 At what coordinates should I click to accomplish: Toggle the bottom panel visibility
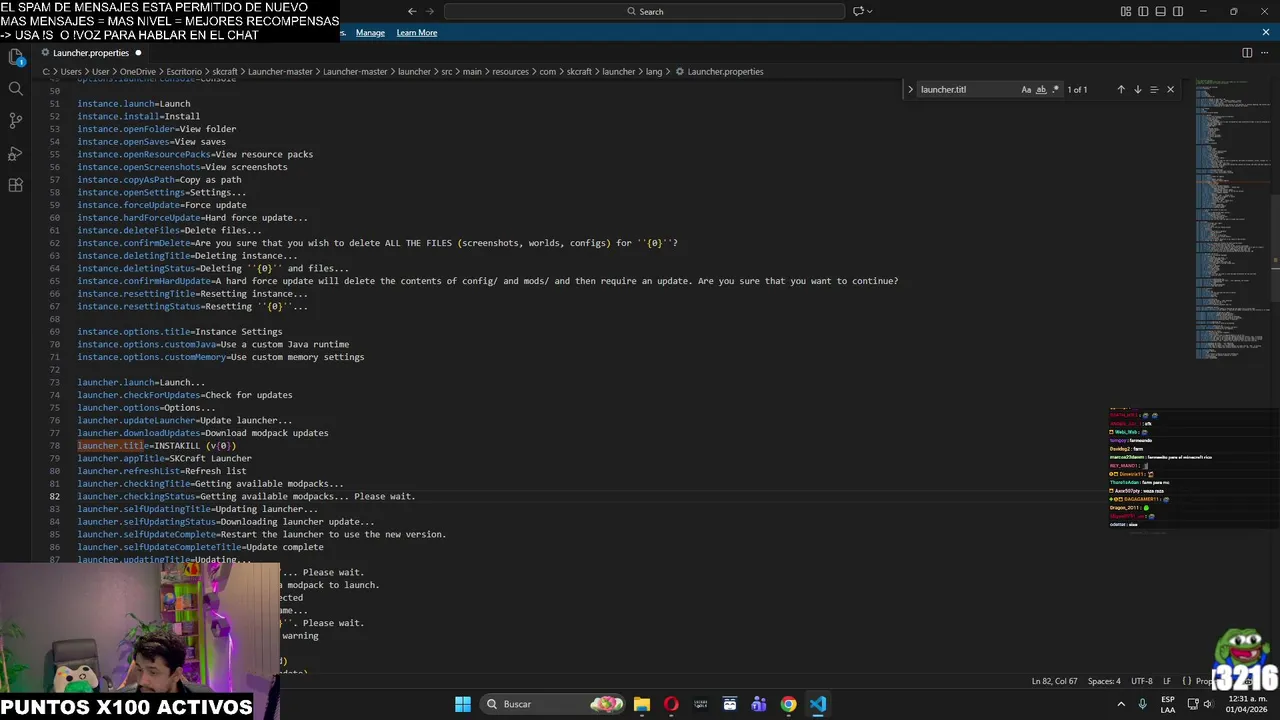[1160, 11]
